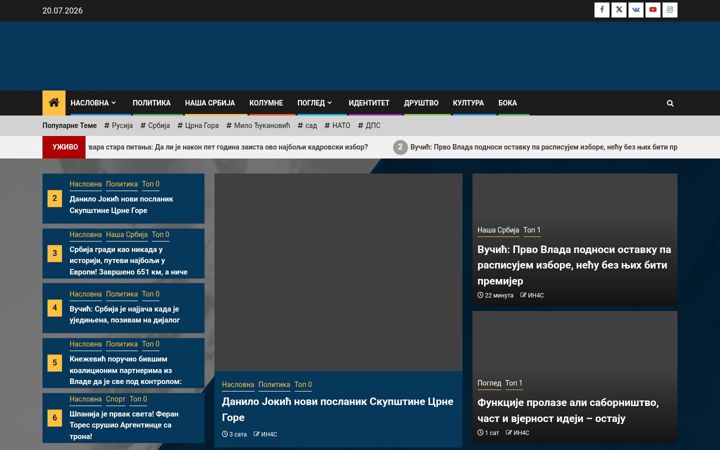Click number 5 badge in sidebar list
This screenshot has width=720, height=450.
click(x=55, y=363)
